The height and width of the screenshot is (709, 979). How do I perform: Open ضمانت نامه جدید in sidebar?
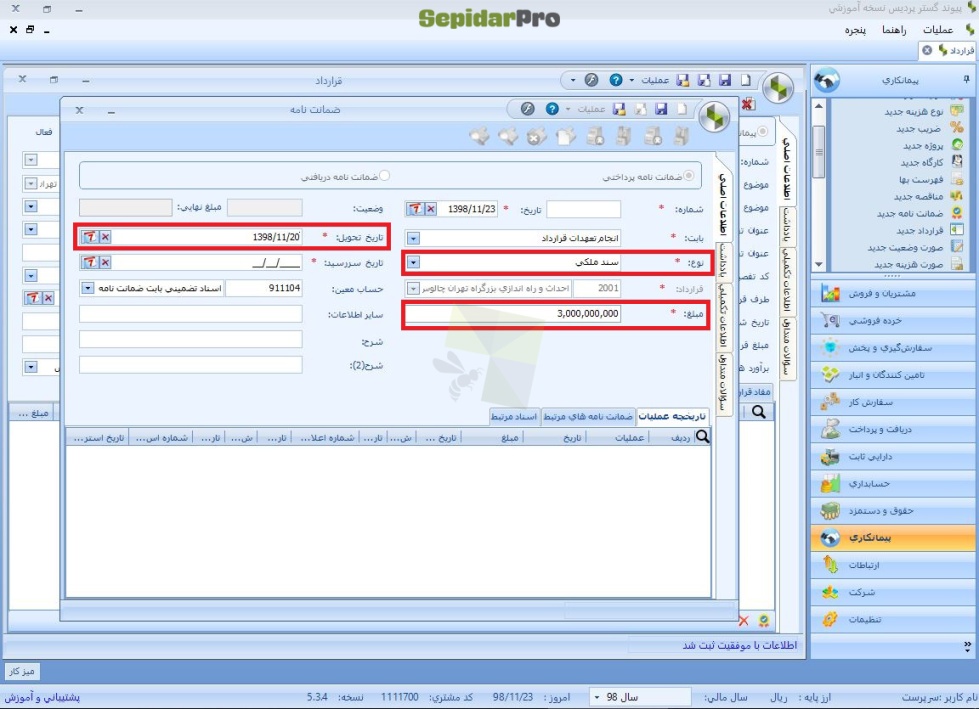click(910, 213)
